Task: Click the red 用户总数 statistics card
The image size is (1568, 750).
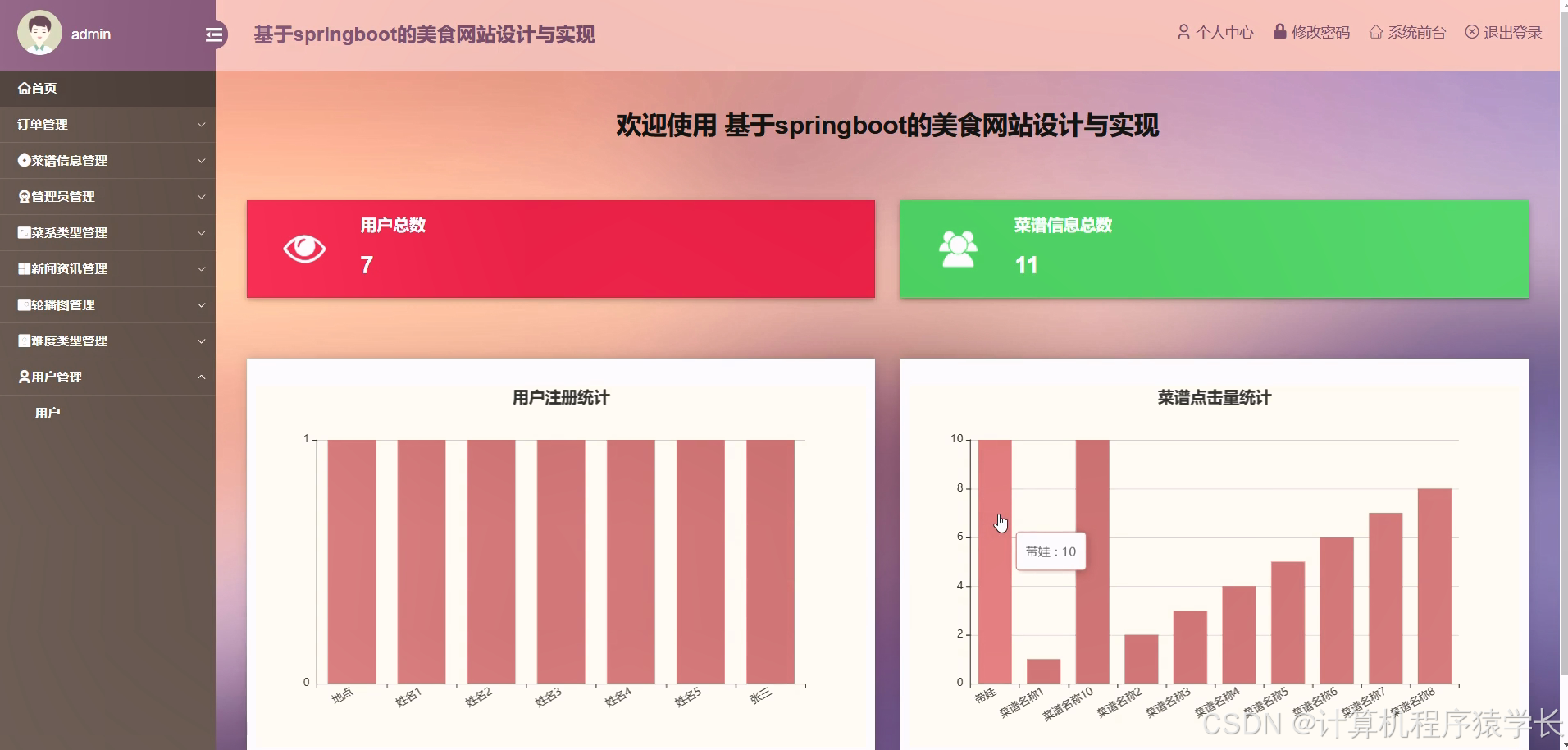Action: click(x=561, y=248)
